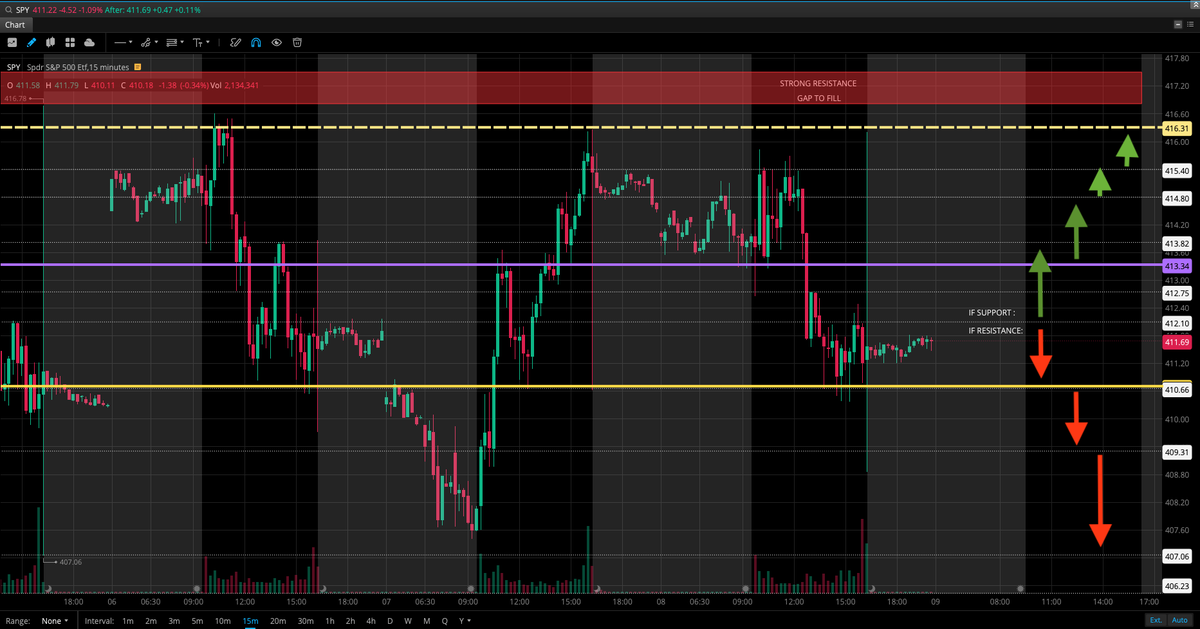Click the 406.23 price axis label
1200x629 pixels.
pos(1178,586)
